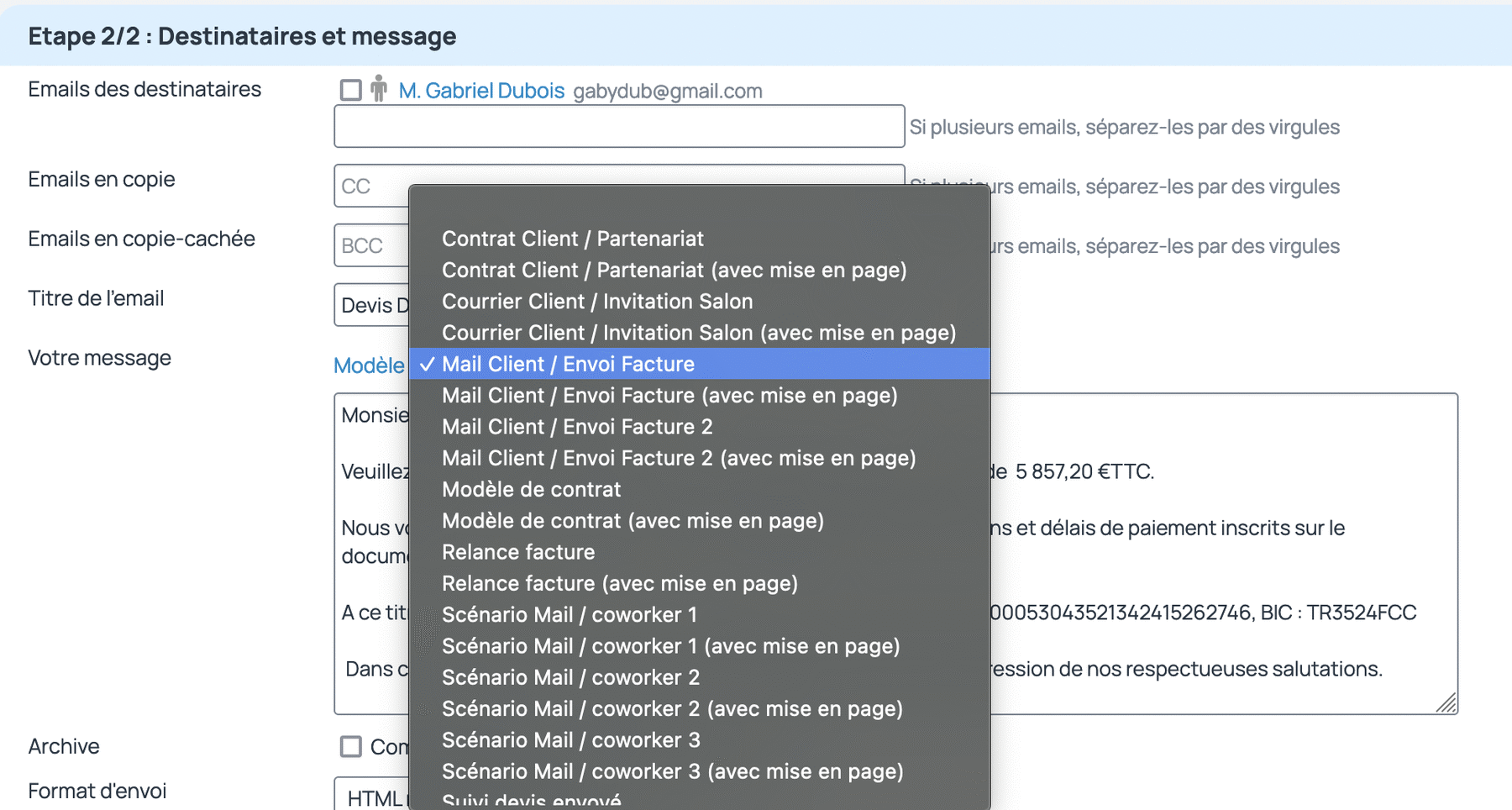
Task: Click the gabydub@gmail.com address text
Action: [668, 91]
